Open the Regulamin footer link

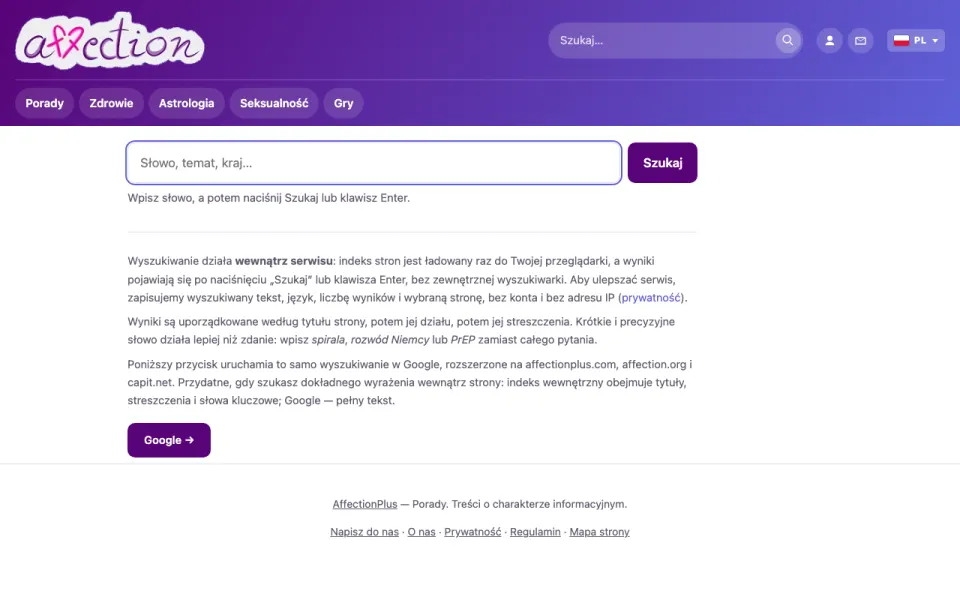(x=535, y=532)
